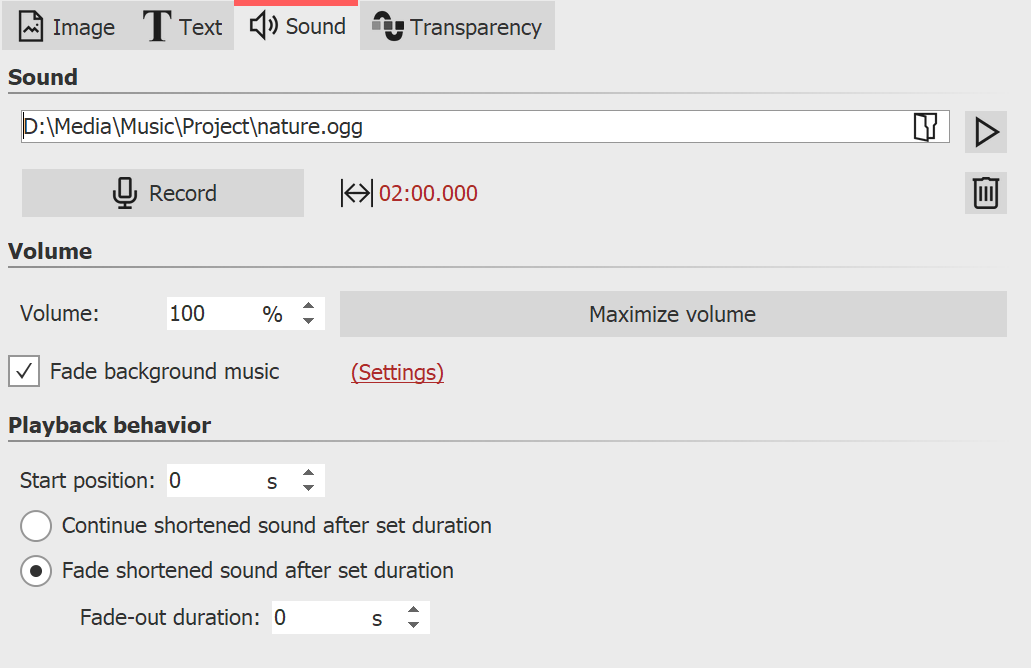This screenshot has width=1031, height=668.
Task: Switch to the Text tab
Action: point(183,26)
